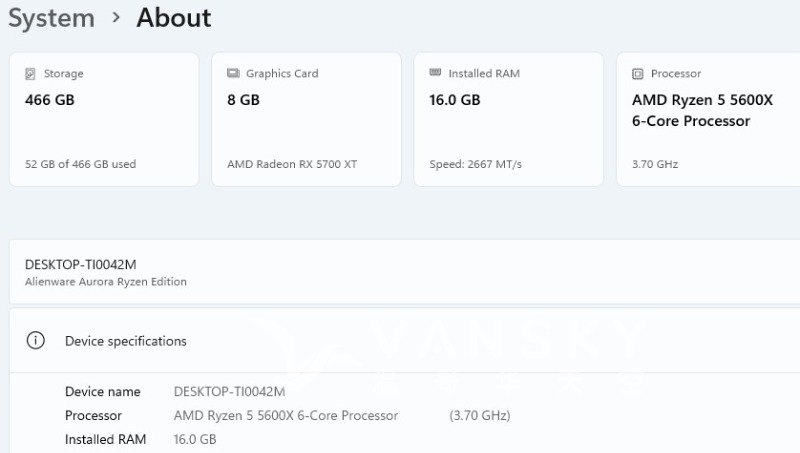Go back to System via breadcrumb
Screen dimensions: 800x453
point(51,18)
